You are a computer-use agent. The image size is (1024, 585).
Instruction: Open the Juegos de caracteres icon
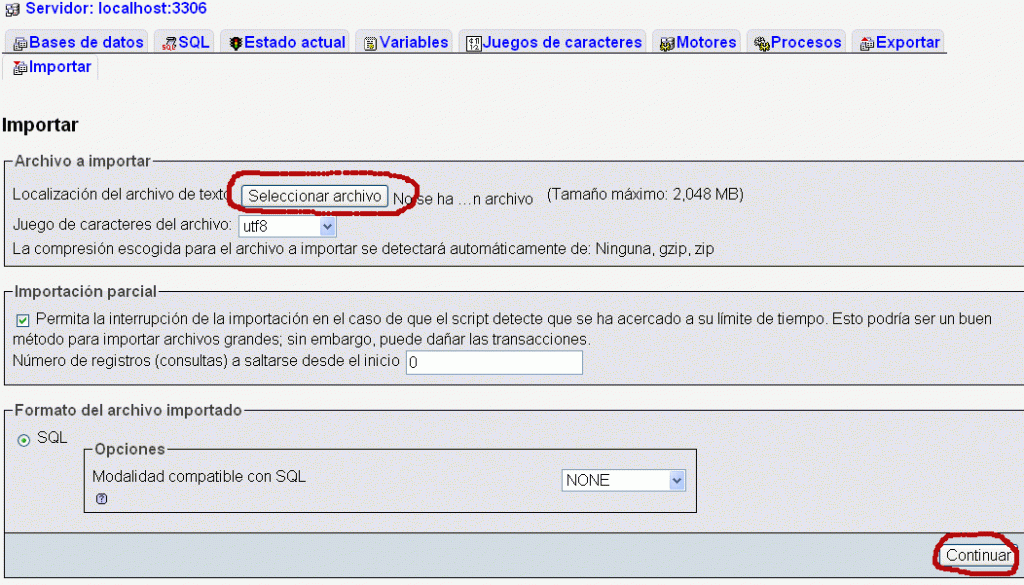pyautogui.click(x=472, y=41)
